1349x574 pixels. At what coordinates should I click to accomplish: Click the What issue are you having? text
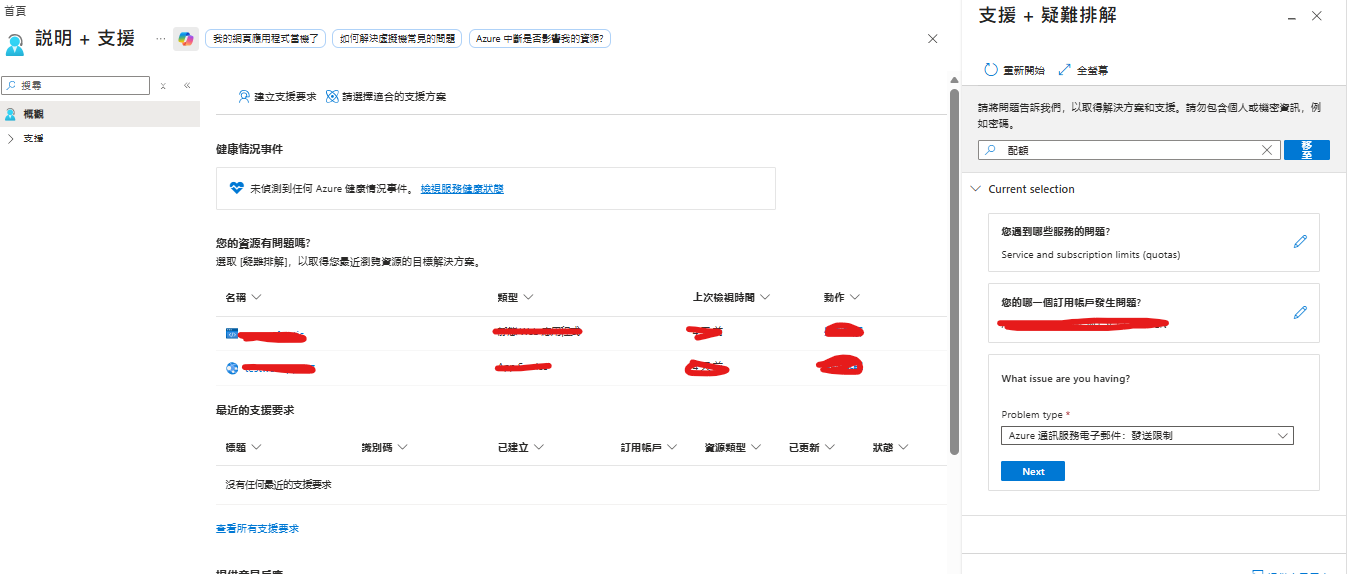tap(1065, 379)
